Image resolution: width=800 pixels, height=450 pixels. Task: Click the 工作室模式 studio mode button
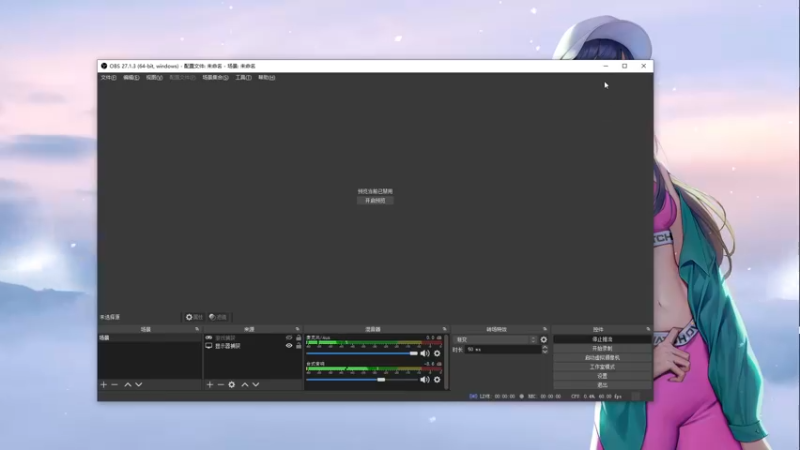[x=602, y=367]
